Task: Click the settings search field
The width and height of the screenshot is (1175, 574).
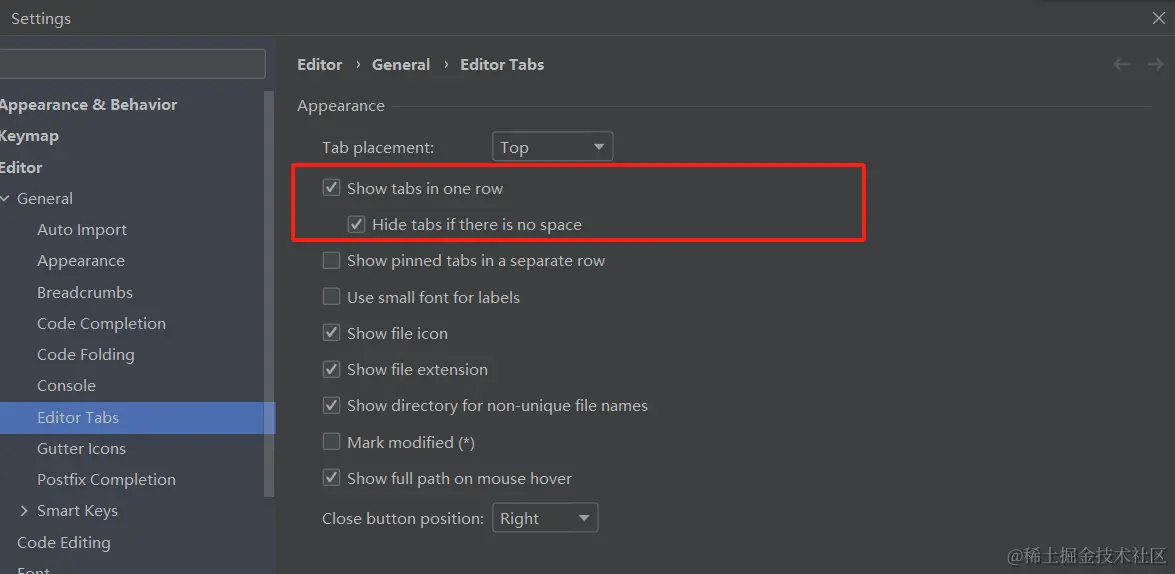Action: pos(132,64)
